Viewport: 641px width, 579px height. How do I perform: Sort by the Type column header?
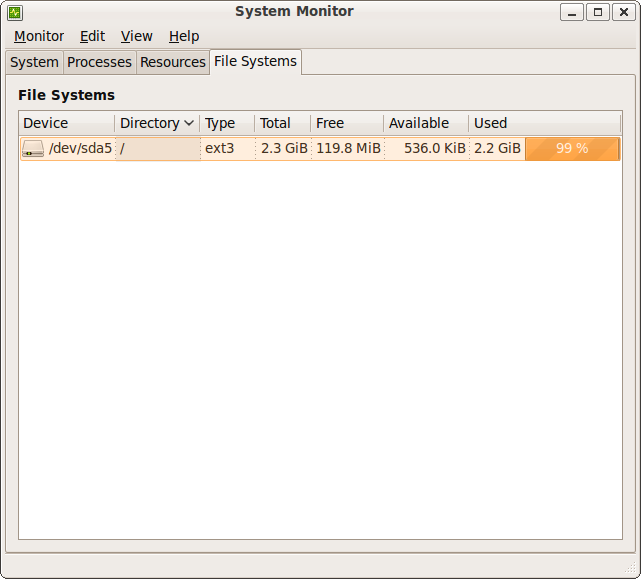point(227,123)
